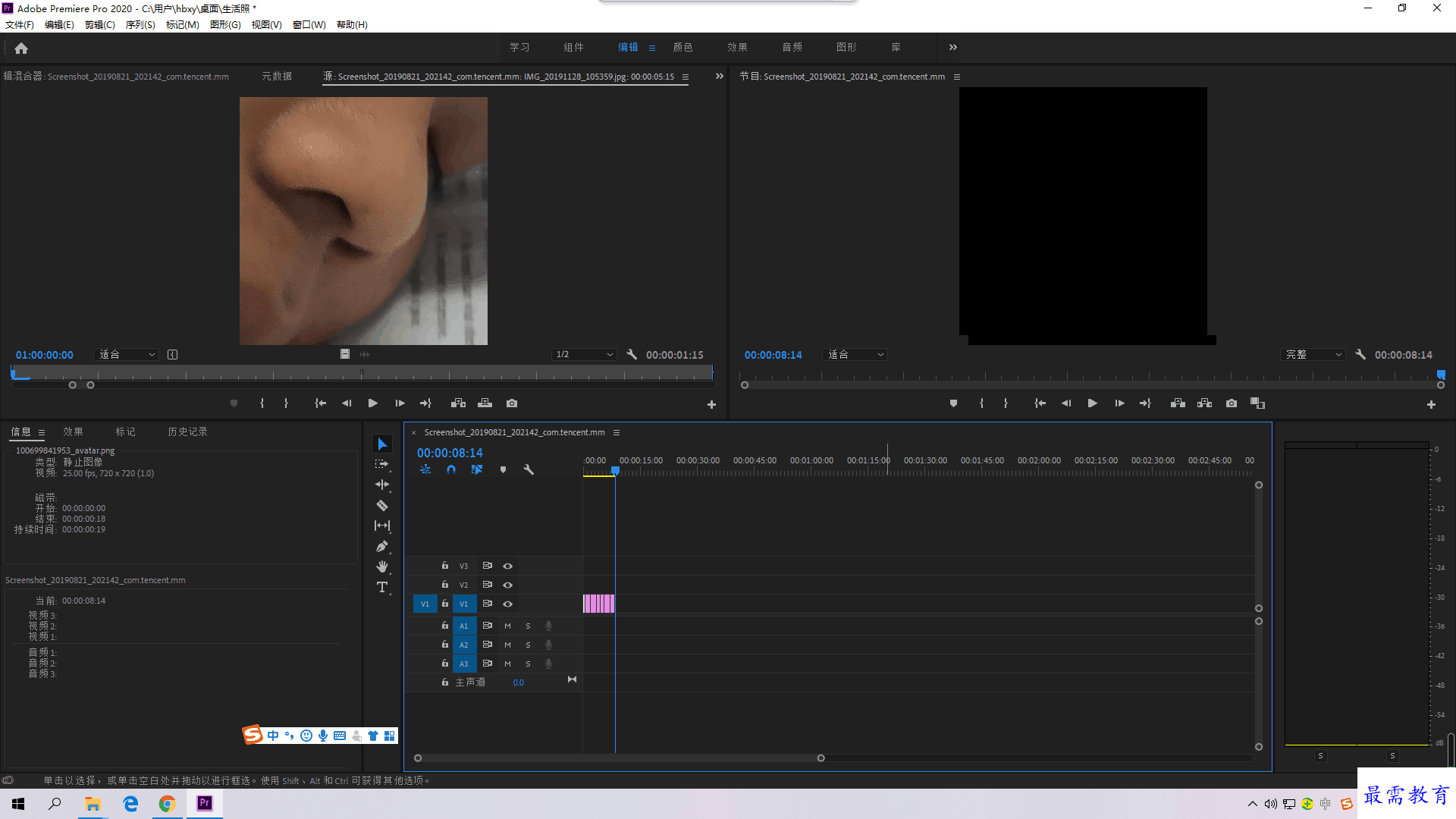
Task: Toggle linked selection in timeline
Action: coord(477,470)
